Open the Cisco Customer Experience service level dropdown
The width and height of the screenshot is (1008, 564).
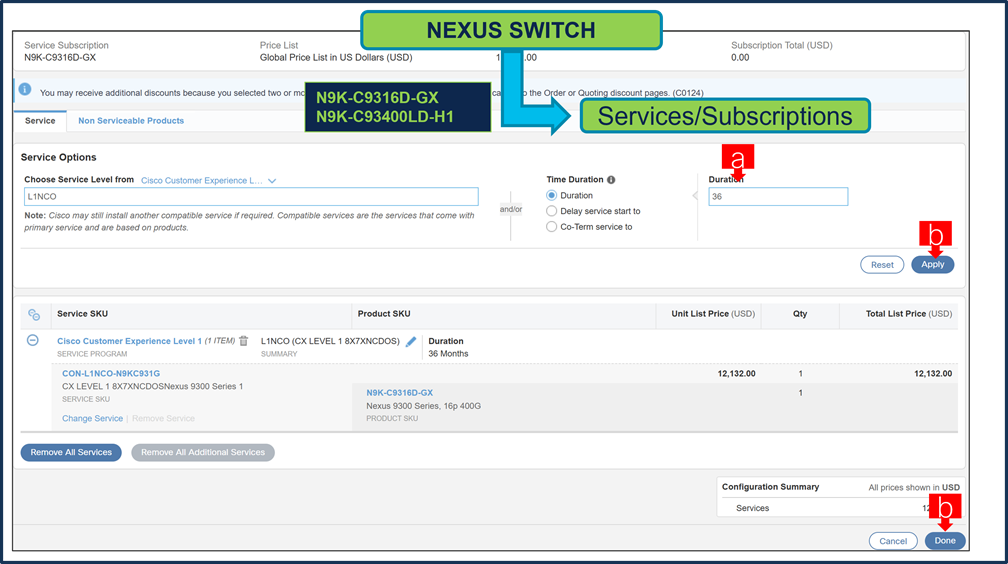coord(208,181)
